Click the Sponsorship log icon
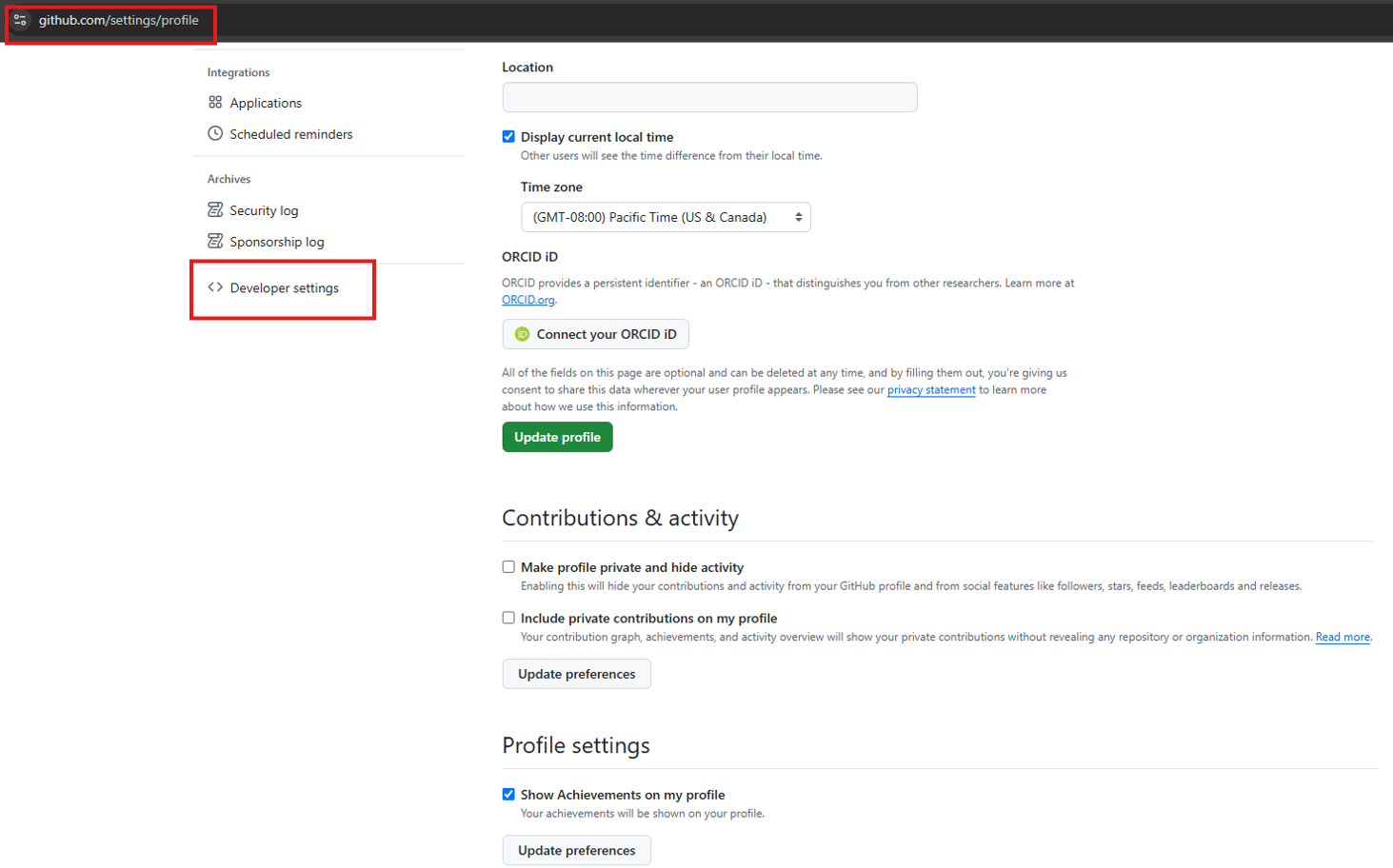Image resolution: width=1393 pixels, height=868 pixels. point(215,241)
